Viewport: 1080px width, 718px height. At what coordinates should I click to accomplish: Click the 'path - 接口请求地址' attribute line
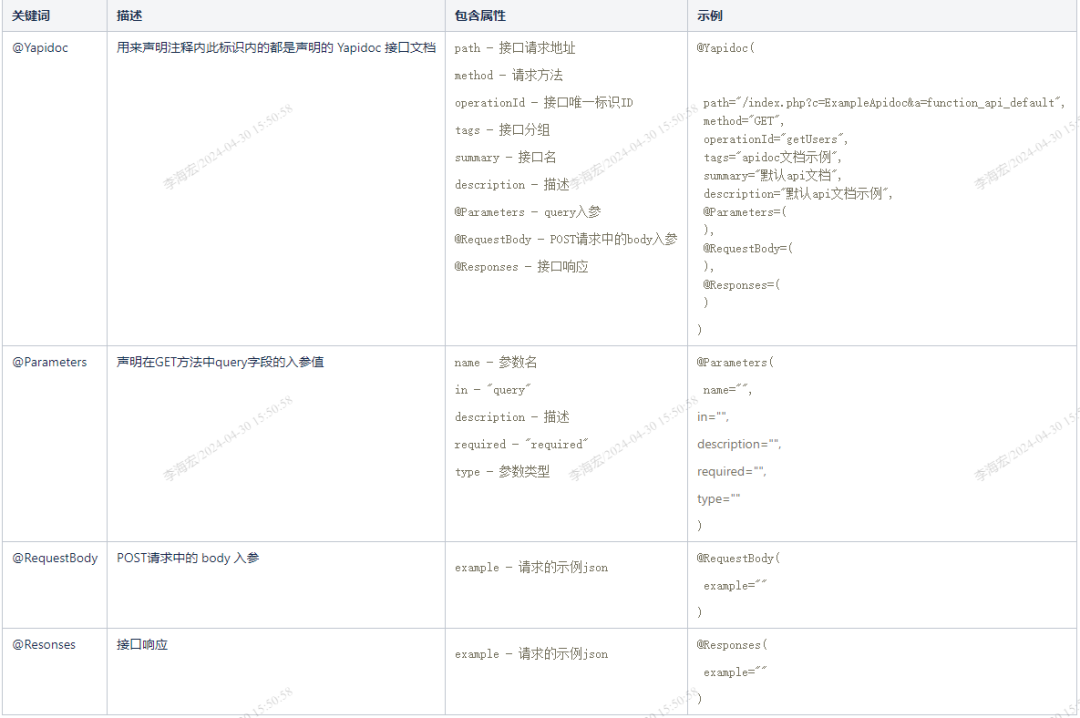point(515,48)
